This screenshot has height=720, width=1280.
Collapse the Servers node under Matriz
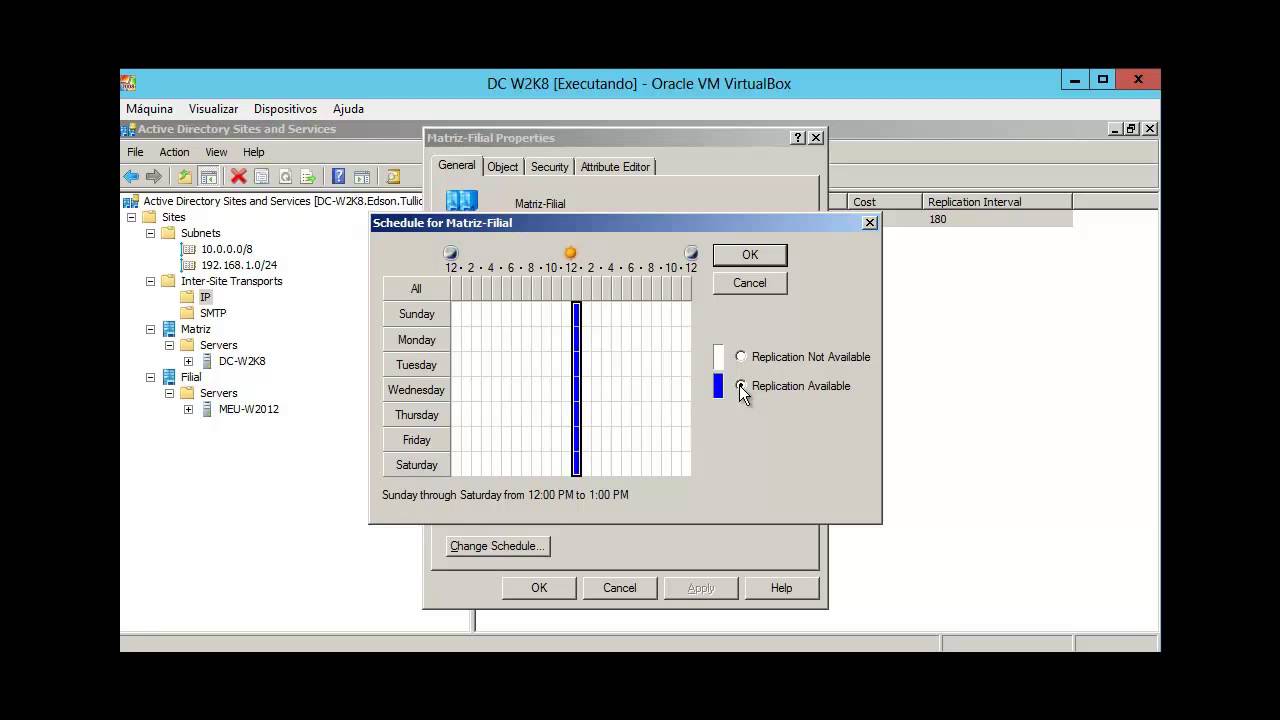point(169,345)
